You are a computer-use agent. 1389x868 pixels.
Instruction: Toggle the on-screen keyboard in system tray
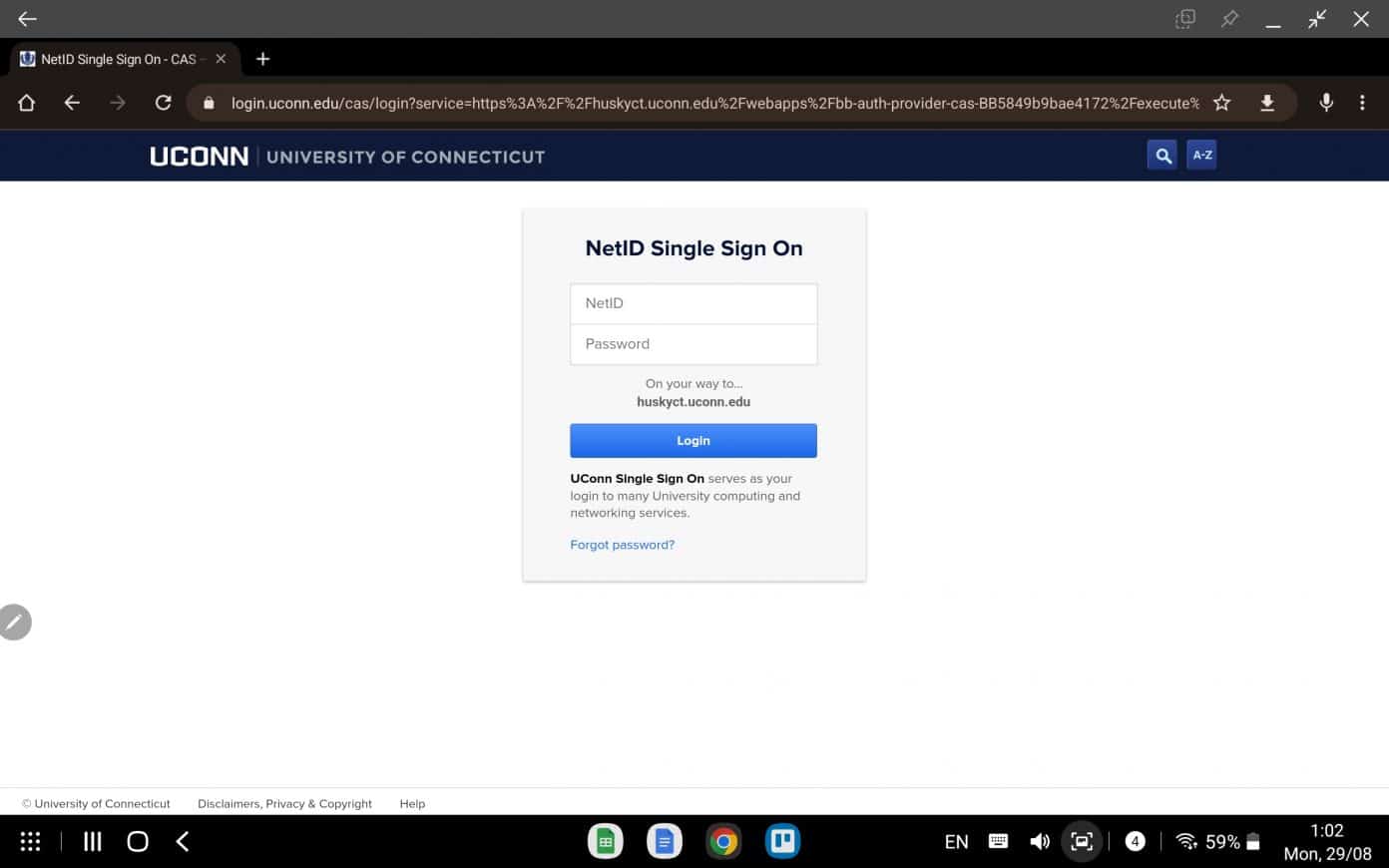997,841
